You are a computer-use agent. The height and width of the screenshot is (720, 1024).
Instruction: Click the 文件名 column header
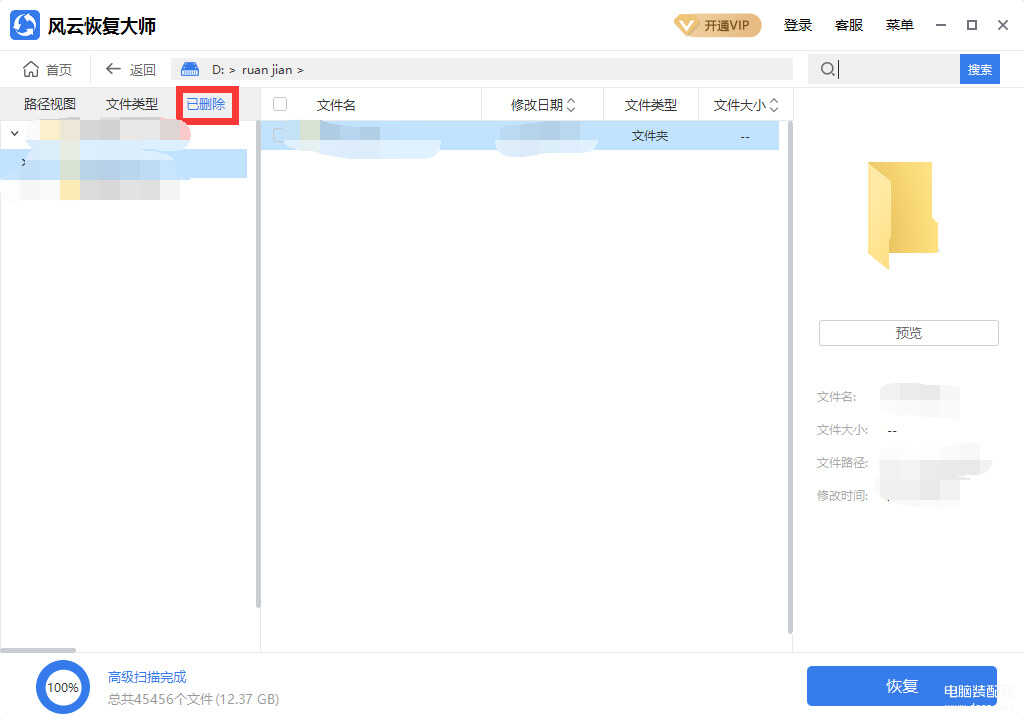point(336,105)
